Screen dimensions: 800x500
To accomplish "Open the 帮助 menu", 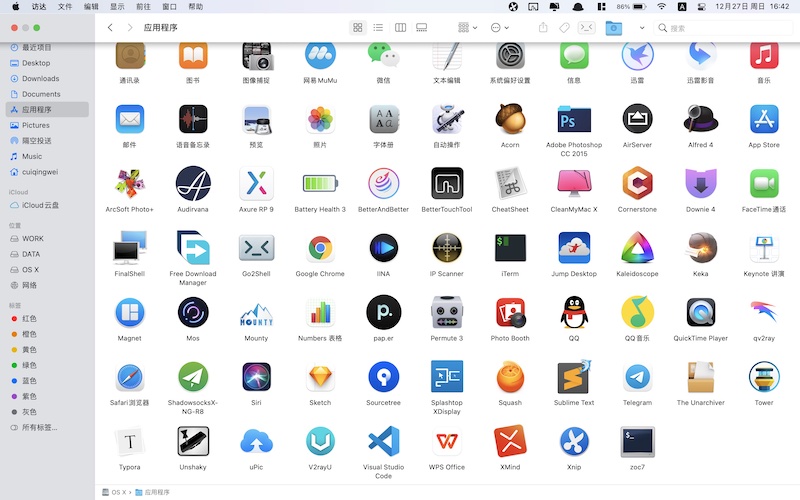I will pos(195,7).
